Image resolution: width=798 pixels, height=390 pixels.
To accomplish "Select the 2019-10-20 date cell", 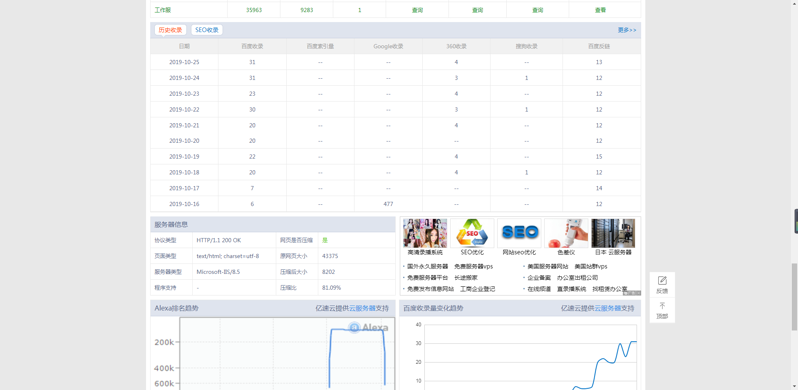I will (x=184, y=141).
